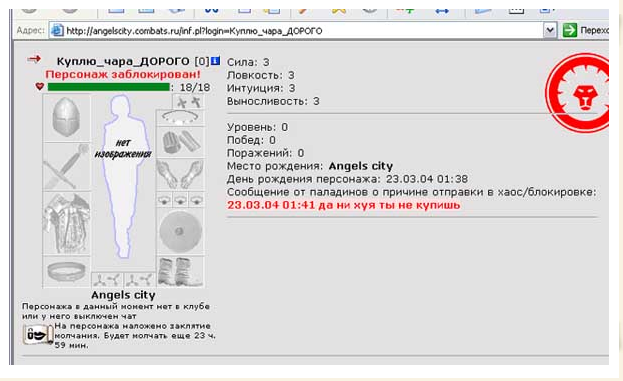Click the silence spell description text
The width and height of the screenshot is (623, 381).
135,336
